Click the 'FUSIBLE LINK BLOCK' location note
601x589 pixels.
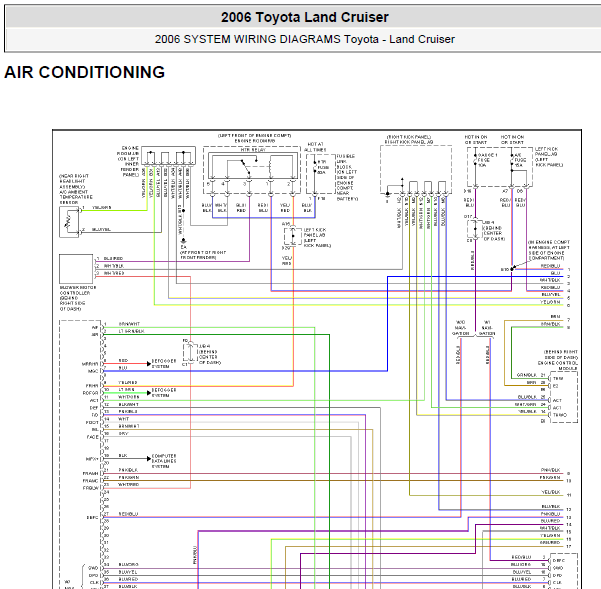pyautogui.click(x=347, y=177)
